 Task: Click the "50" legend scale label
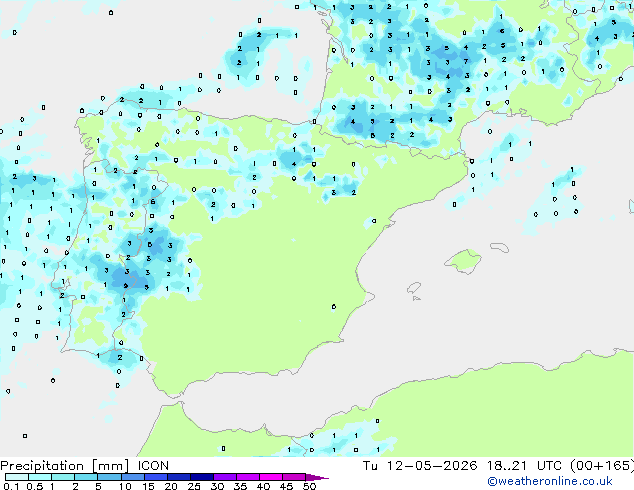coord(309,486)
